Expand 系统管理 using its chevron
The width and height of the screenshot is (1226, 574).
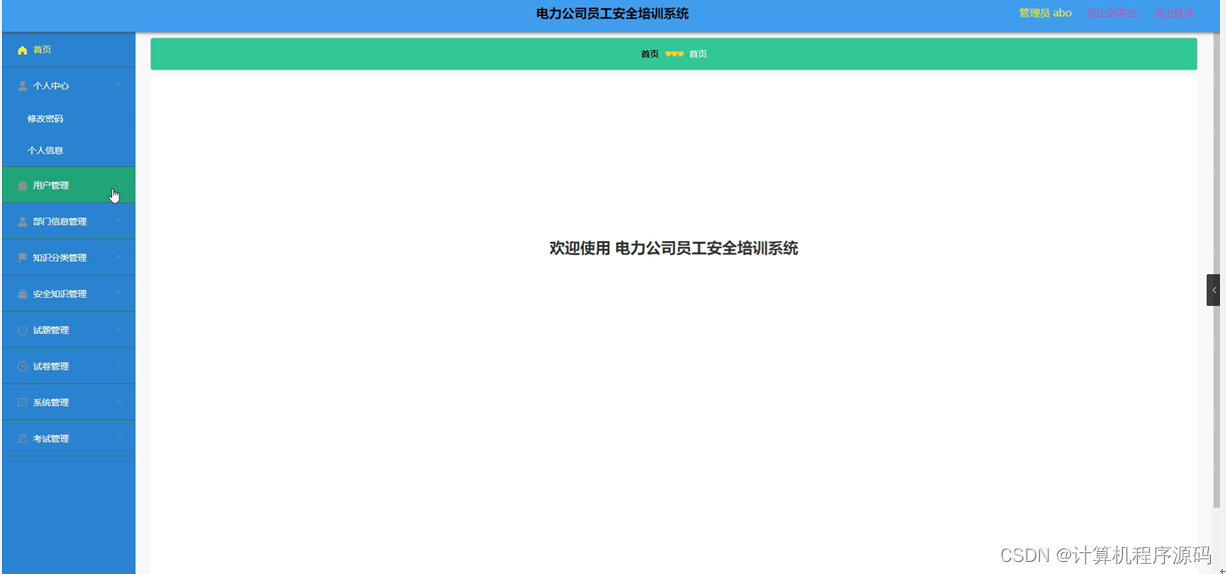coord(119,401)
